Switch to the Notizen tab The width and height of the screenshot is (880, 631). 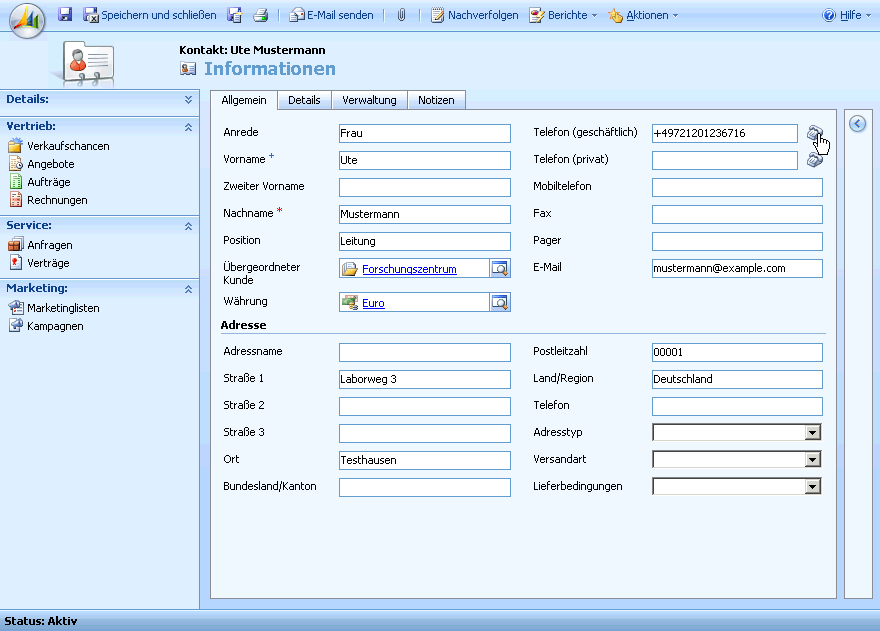[436, 100]
